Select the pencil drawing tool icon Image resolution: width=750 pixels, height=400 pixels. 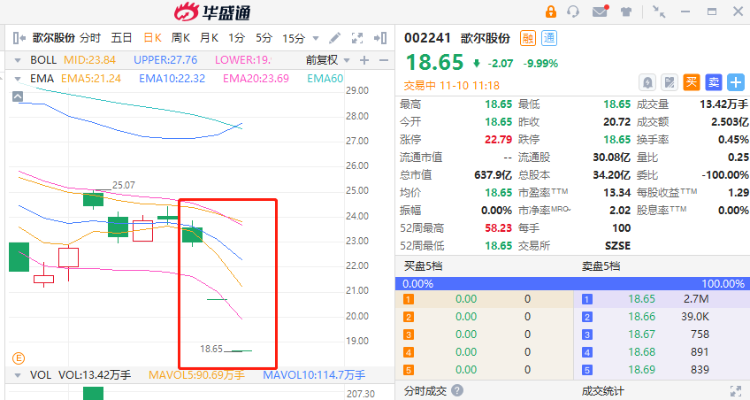point(335,38)
